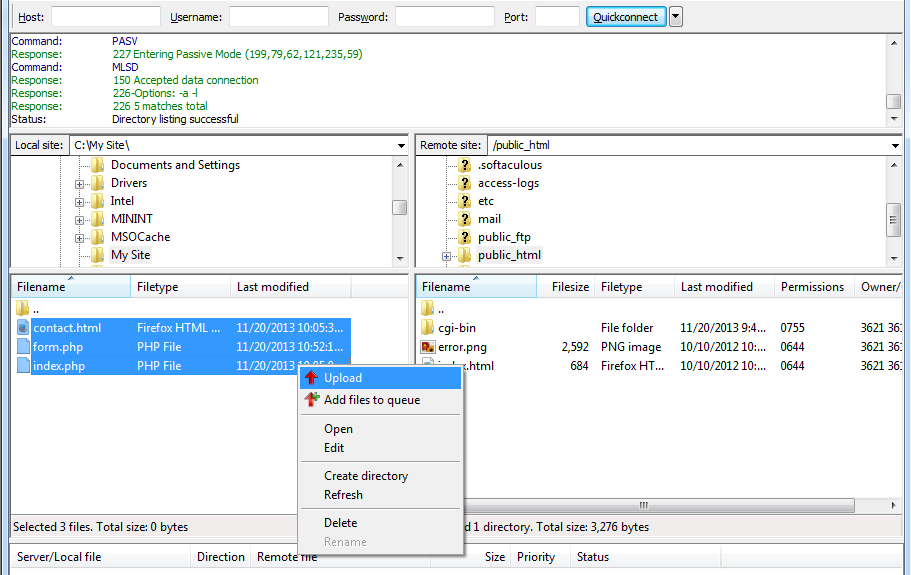The width and height of the screenshot is (911, 575).
Task: Click the contact.html file icon
Action: (x=24, y=328)
